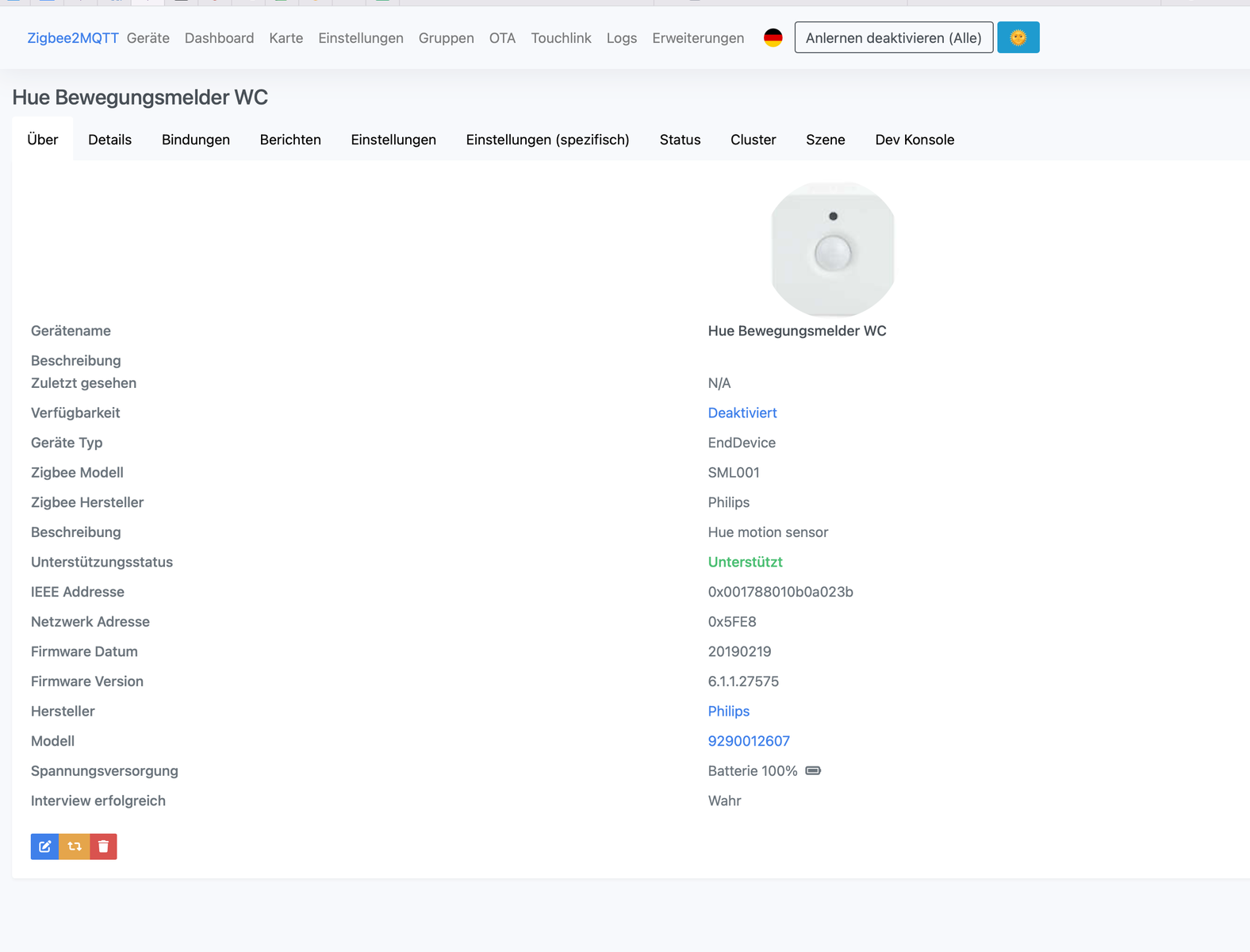
Task: Select the Einstellungen (spezifisch) tab
Action: (547, 140)
